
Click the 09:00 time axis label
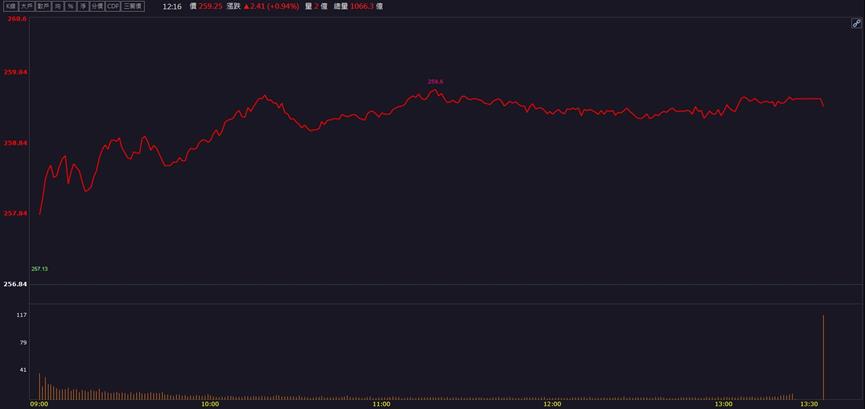tap(39, 404)
